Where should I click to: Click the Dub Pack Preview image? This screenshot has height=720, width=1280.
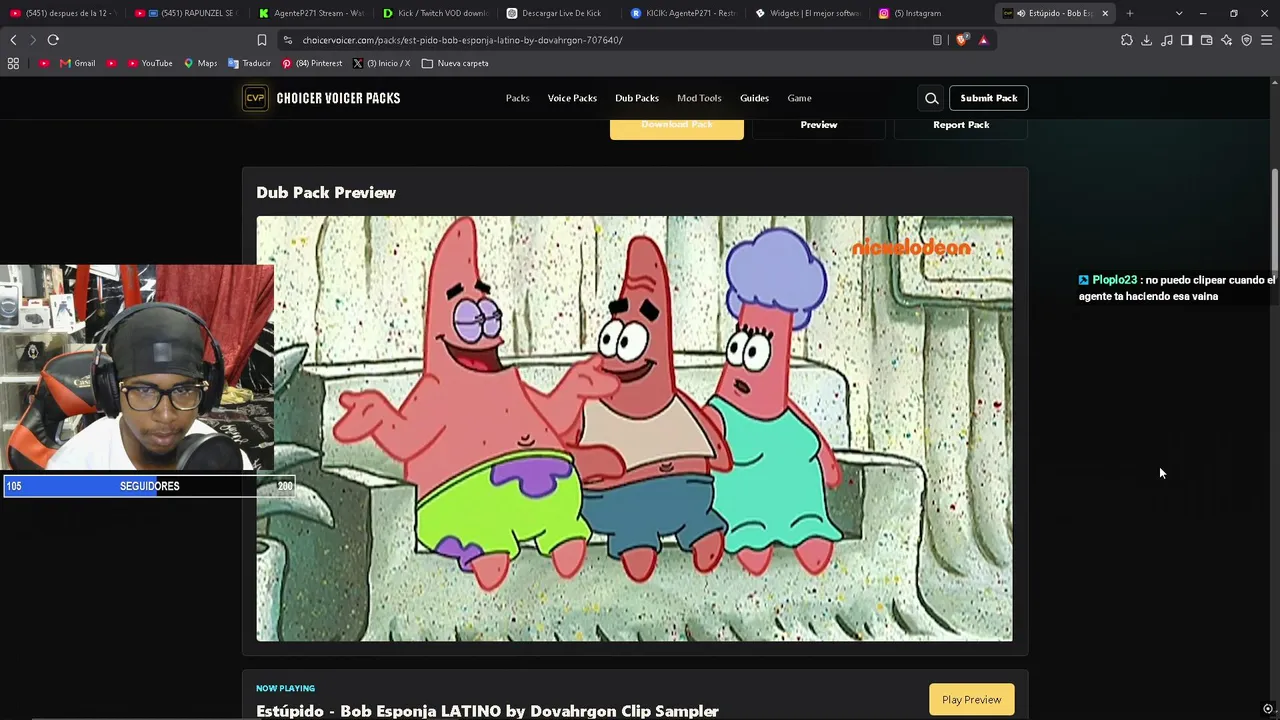(x=634, y=429)
